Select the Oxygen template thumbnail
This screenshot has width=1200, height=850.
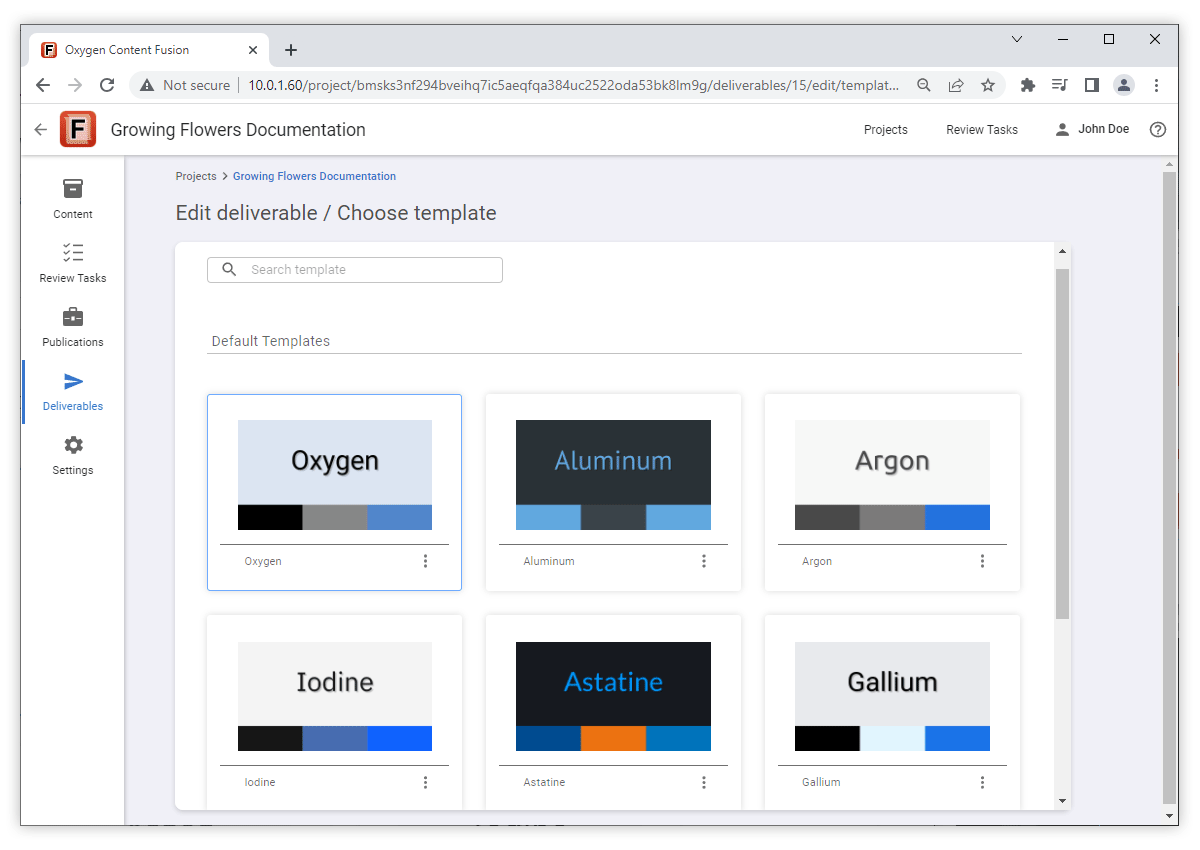(x=335, y=475)
